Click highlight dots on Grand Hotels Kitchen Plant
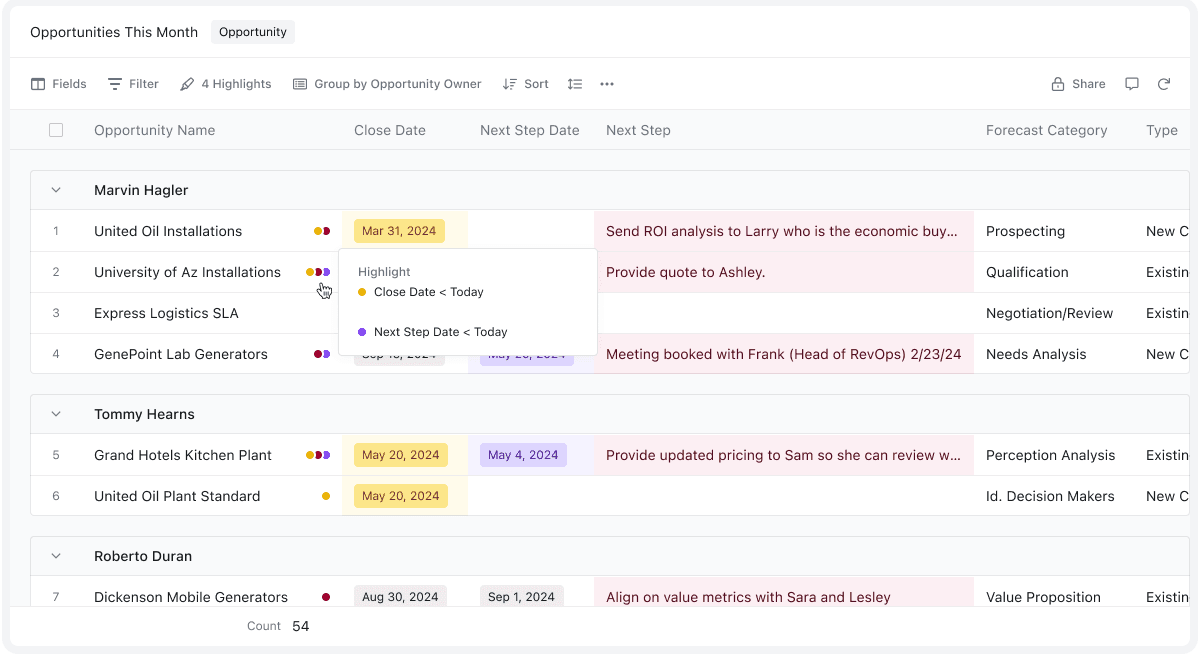Screen dimensions: 1200x656 318,455
